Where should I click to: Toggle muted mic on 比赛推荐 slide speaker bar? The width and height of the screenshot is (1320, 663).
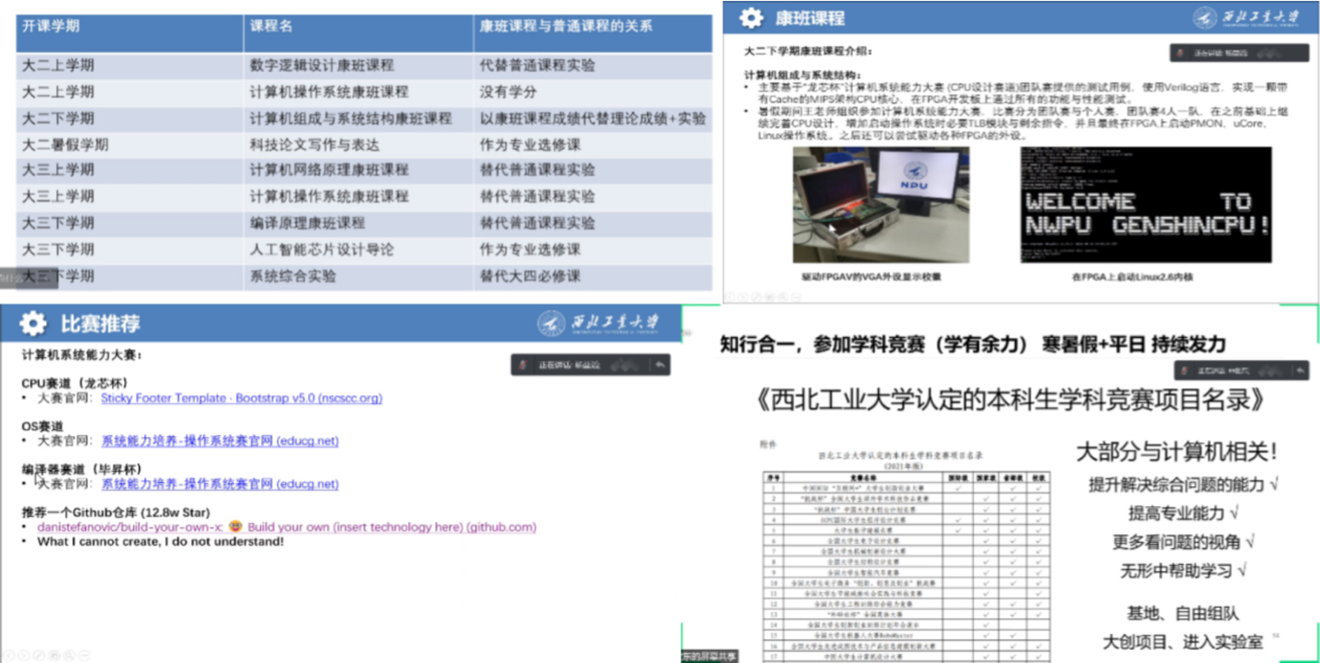coord(523,365)
